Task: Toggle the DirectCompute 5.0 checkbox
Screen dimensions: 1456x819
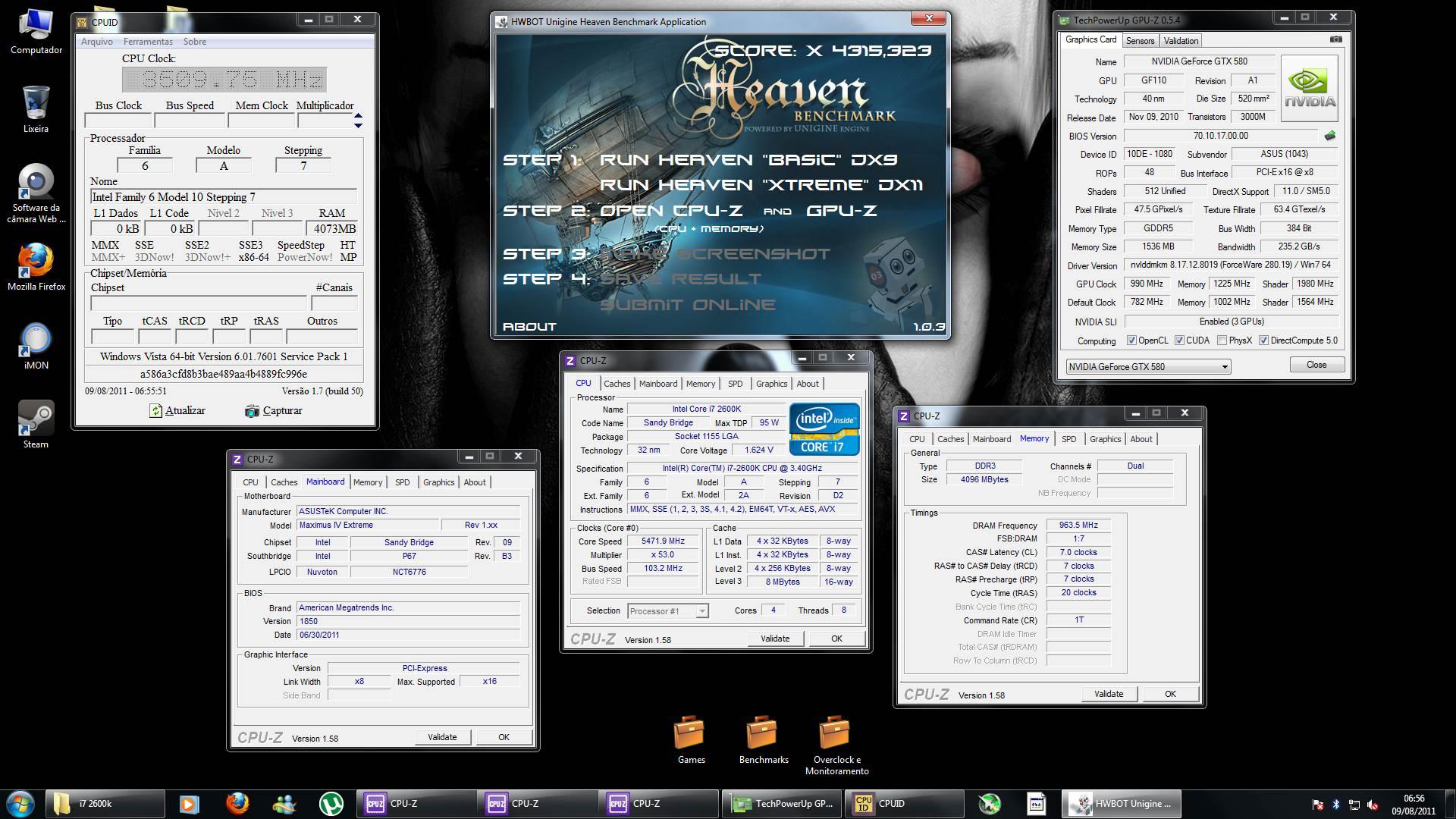Action: [x=1263, y=340]
